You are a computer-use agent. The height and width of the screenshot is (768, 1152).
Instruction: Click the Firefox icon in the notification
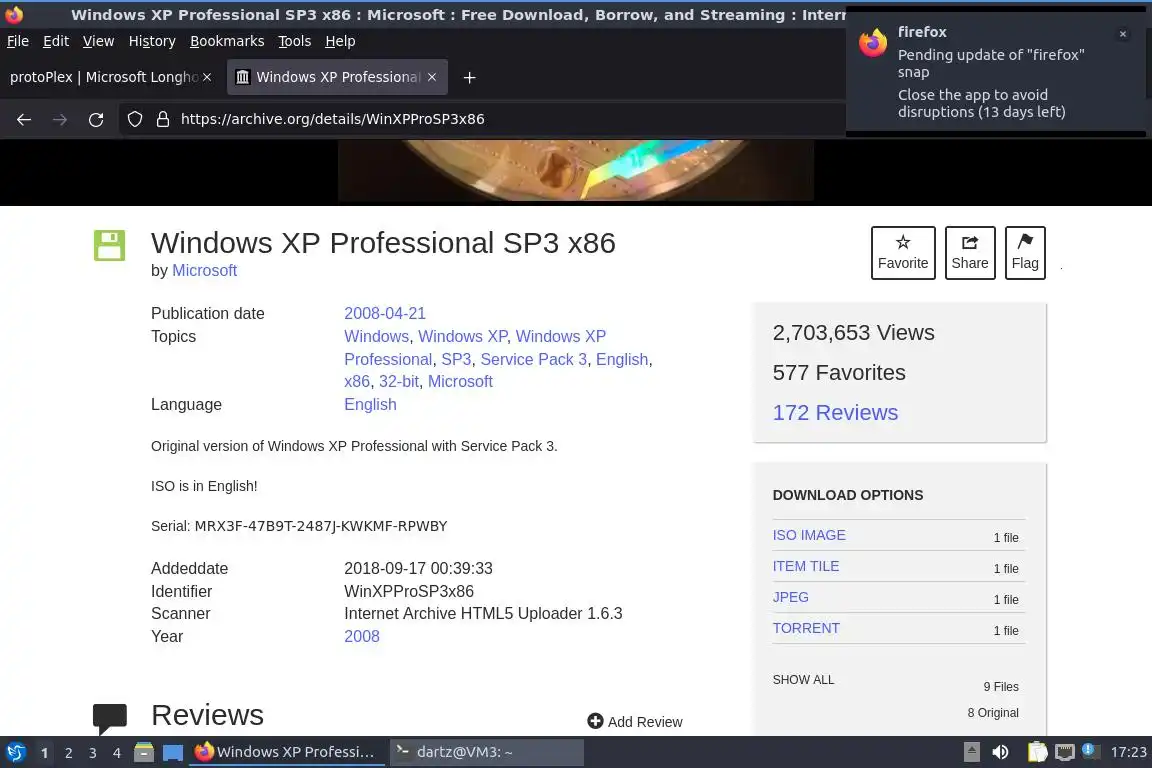[x=873, y=43]
